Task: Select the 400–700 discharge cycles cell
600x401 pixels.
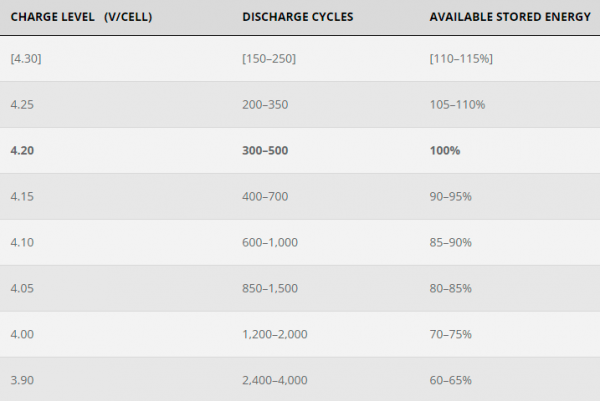Action: pyautogui.click(x=265, y=196)
